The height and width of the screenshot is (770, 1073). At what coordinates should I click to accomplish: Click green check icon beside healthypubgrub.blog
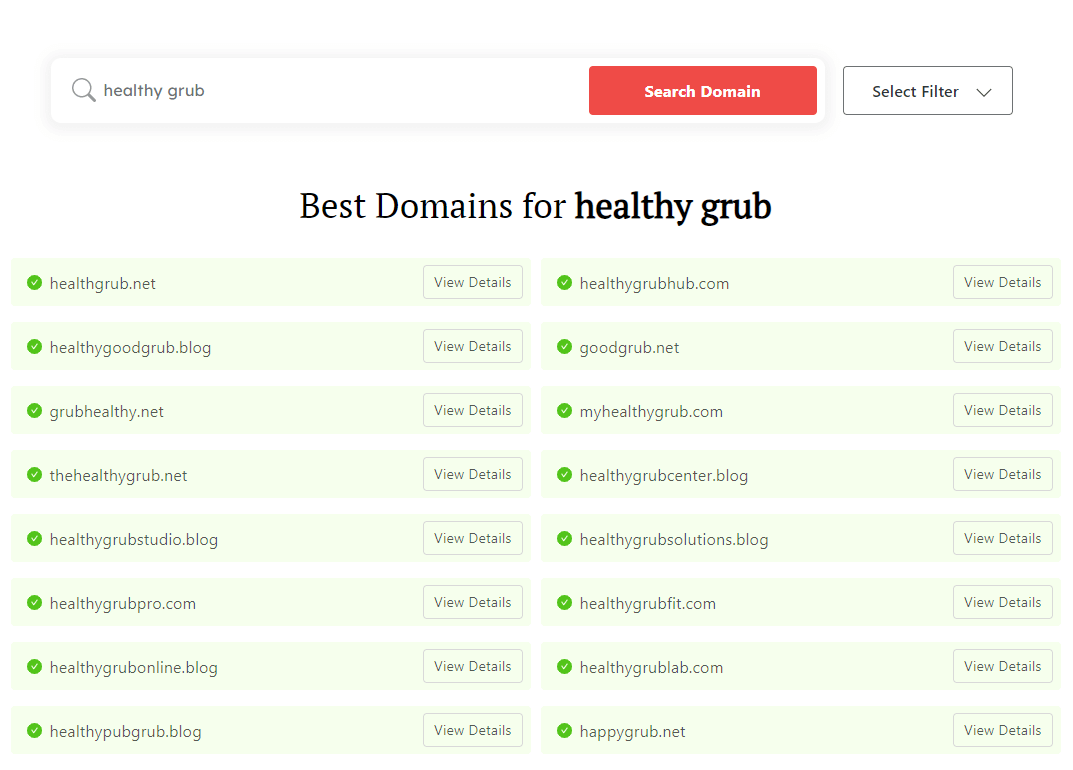pos(34,730)
